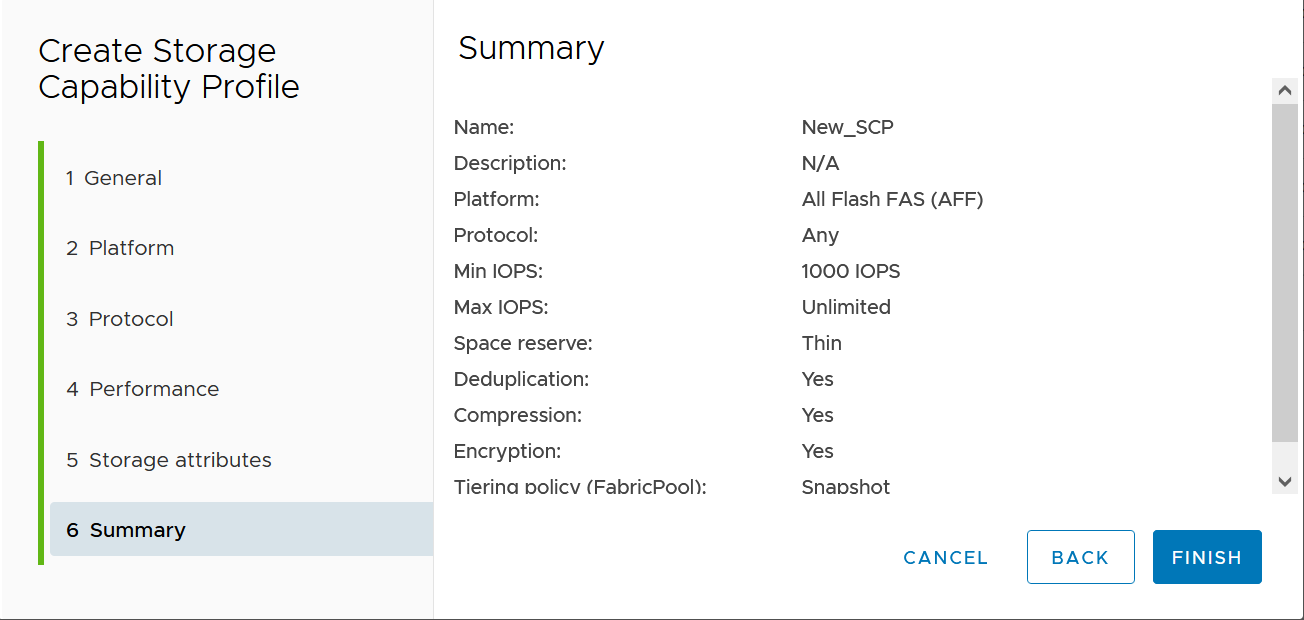Click the 1000 IOPS value
1304x620 pixels.
point(851,271)
